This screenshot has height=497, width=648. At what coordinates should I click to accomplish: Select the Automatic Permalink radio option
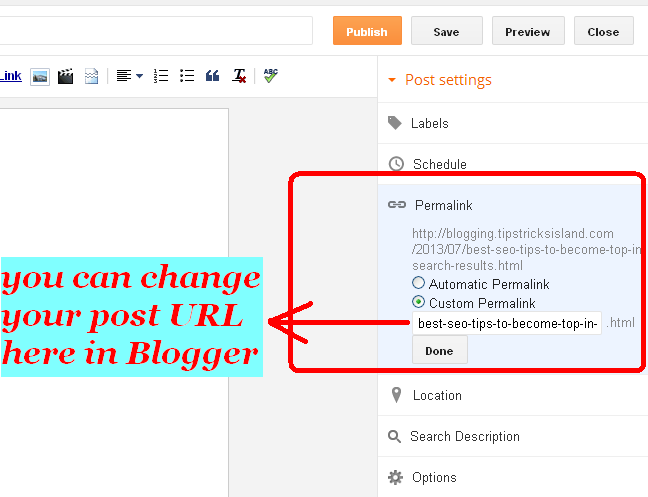[418, 283]
